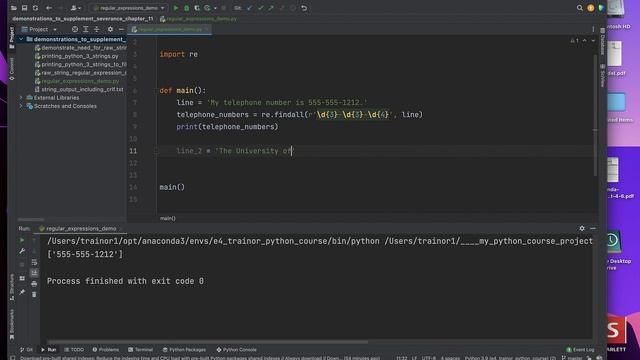Click the Print icon in Run console
The width and height of the screenshot is (640, 360).
[x=34, y=284]
